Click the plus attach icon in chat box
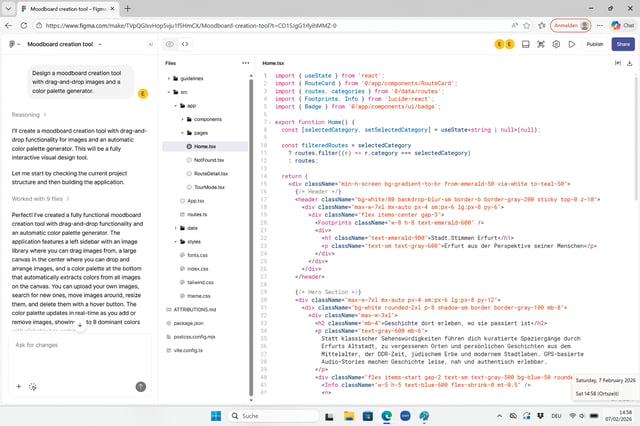The image size is (640, 426). coord(18,386)
